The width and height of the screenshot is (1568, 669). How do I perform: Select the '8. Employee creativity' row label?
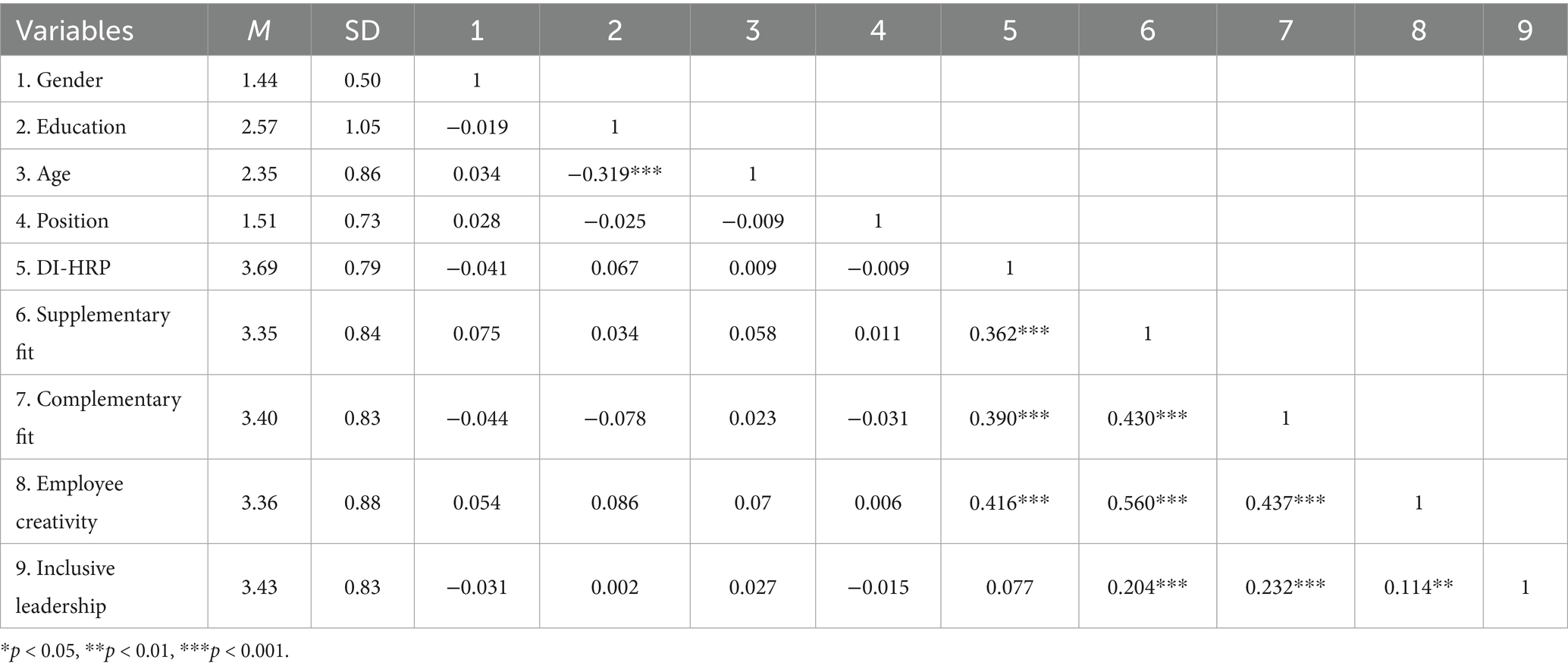tap(70, 502)
